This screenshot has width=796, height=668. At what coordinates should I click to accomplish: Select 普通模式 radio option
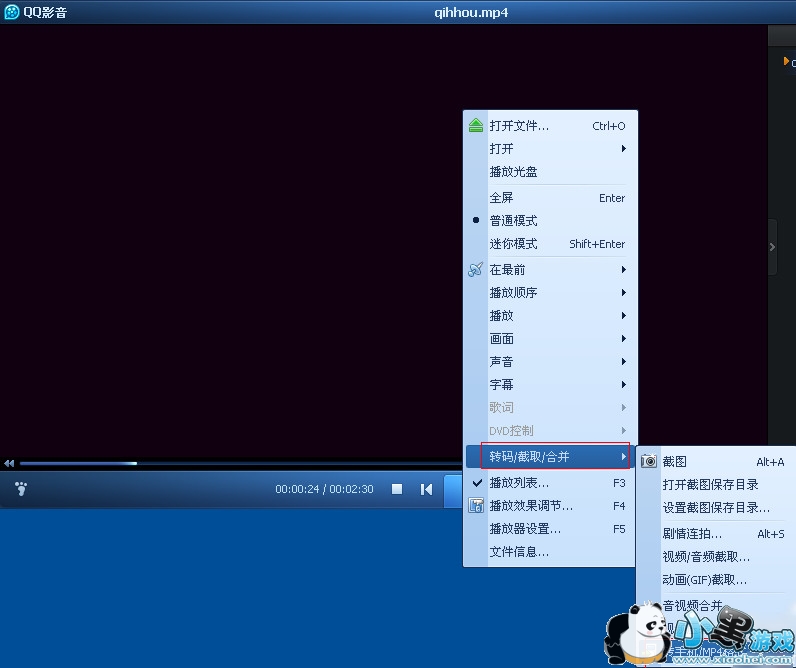point(513,221)
